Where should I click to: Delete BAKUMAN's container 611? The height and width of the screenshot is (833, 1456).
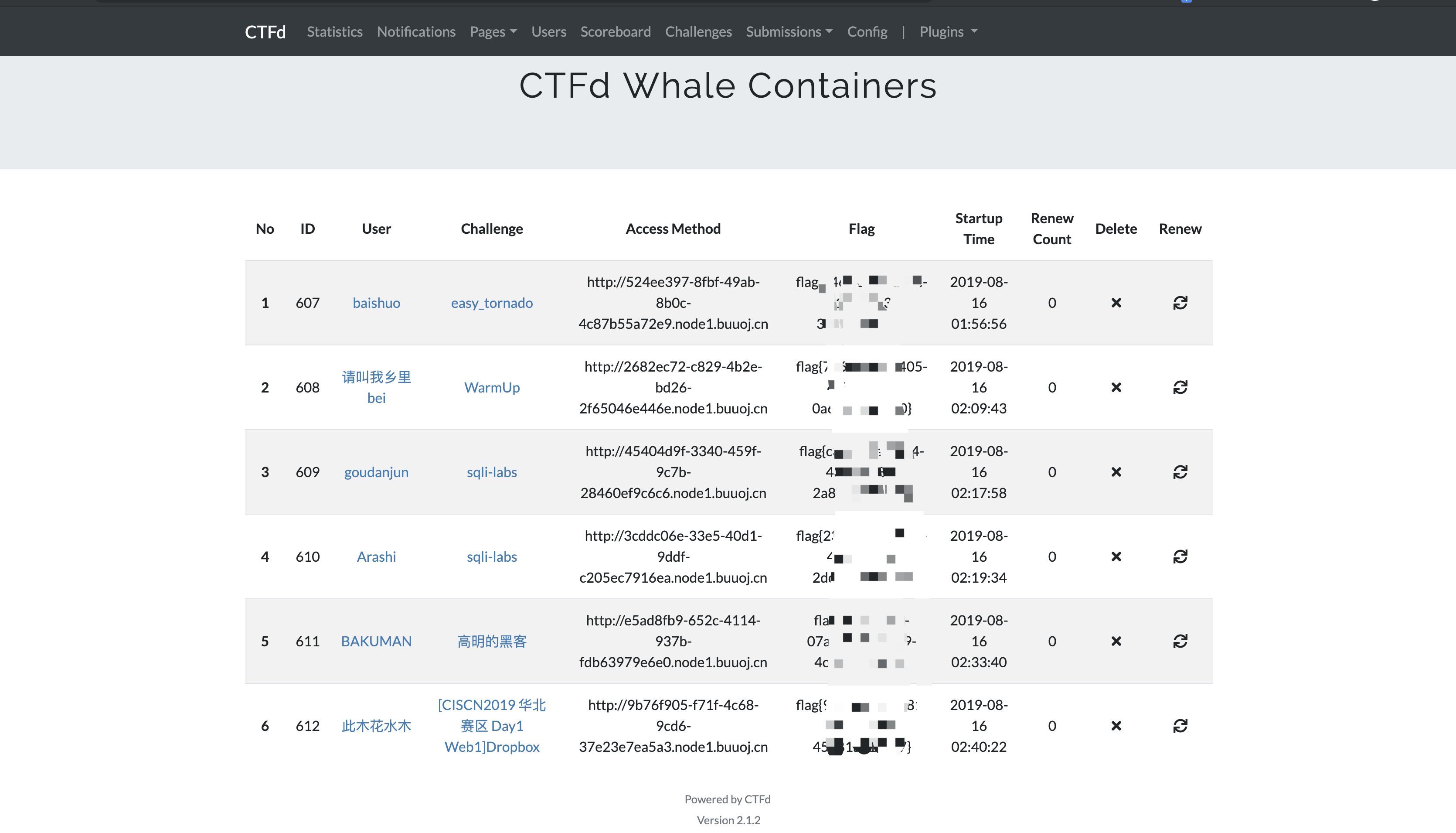point(1116,642)
